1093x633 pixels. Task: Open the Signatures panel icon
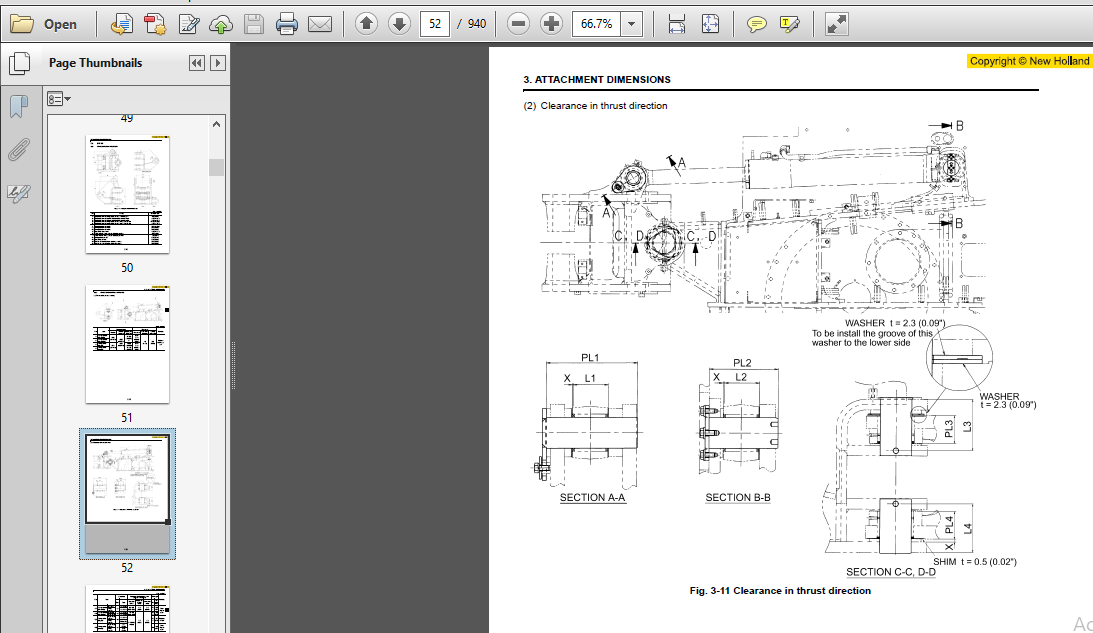click(x=19, y=193)
